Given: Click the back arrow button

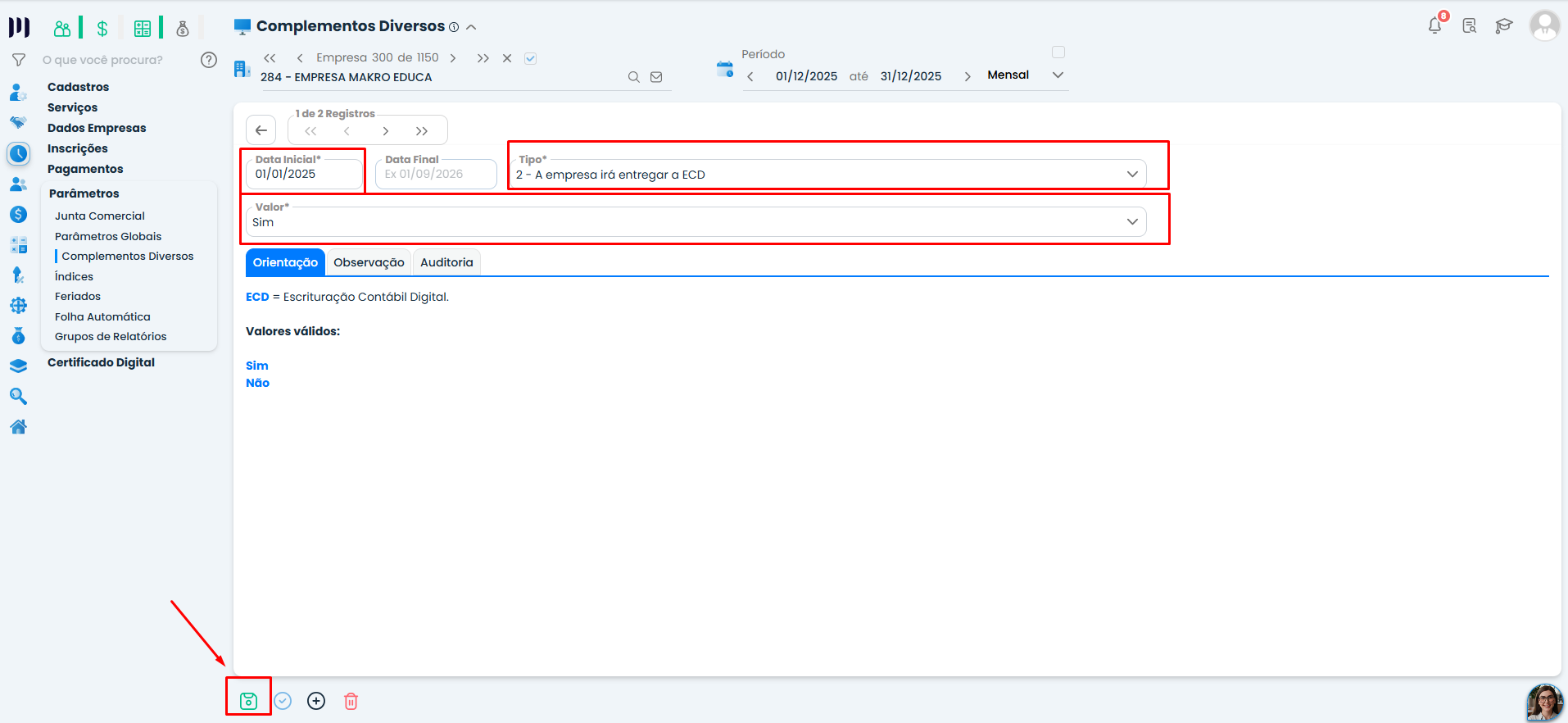Looking at the screenshot, I should pos(261,130).
